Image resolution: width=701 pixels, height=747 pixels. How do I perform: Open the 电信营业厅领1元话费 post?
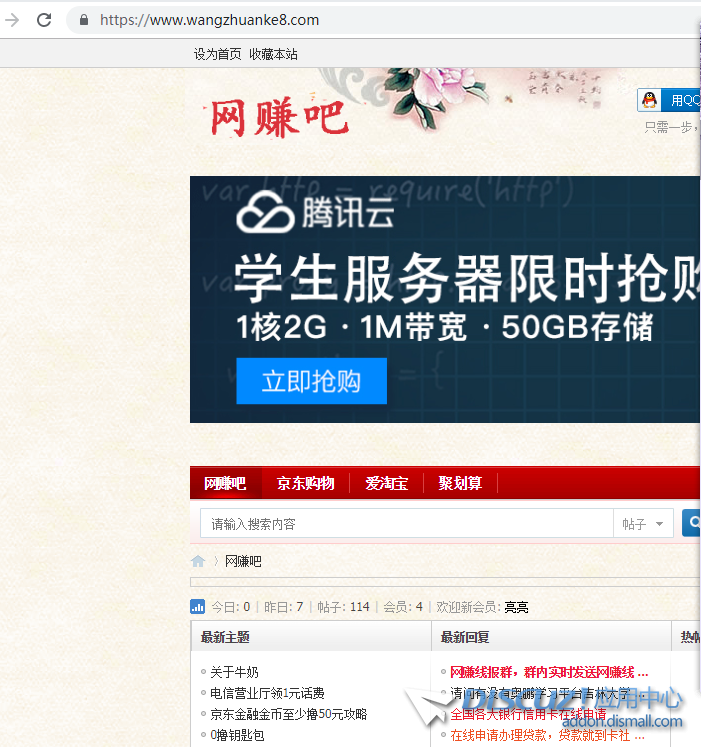[267, 693]
